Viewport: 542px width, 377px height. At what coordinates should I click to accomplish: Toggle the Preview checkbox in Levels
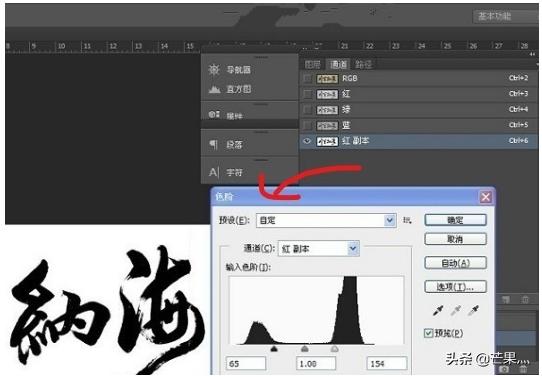tap(428, 333)
